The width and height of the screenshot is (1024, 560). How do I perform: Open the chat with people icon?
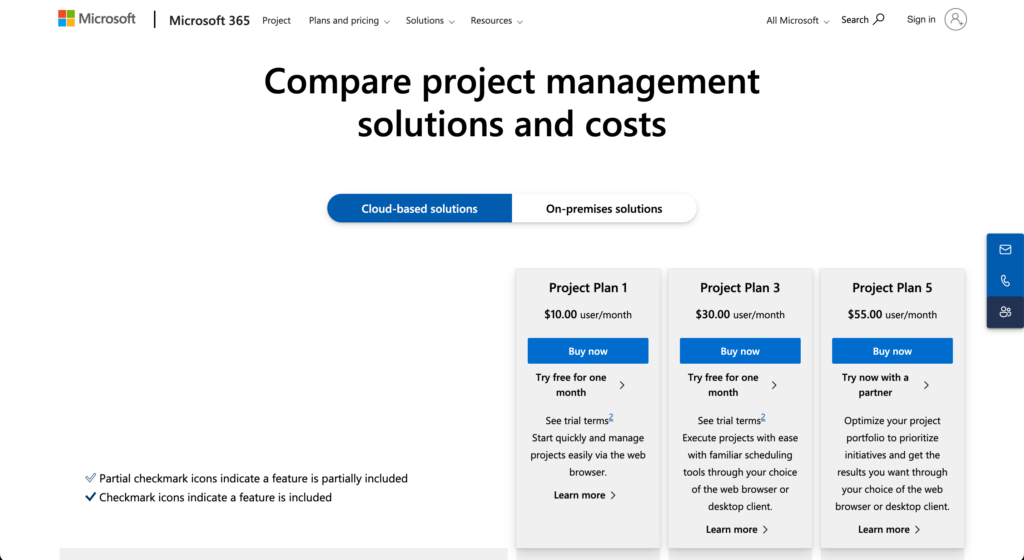(x=1005, y=312)
